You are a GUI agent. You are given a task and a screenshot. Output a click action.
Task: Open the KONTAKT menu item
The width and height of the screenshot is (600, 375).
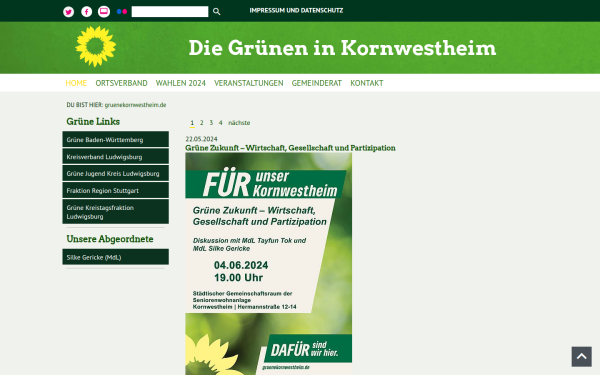[x=367, y=83]
